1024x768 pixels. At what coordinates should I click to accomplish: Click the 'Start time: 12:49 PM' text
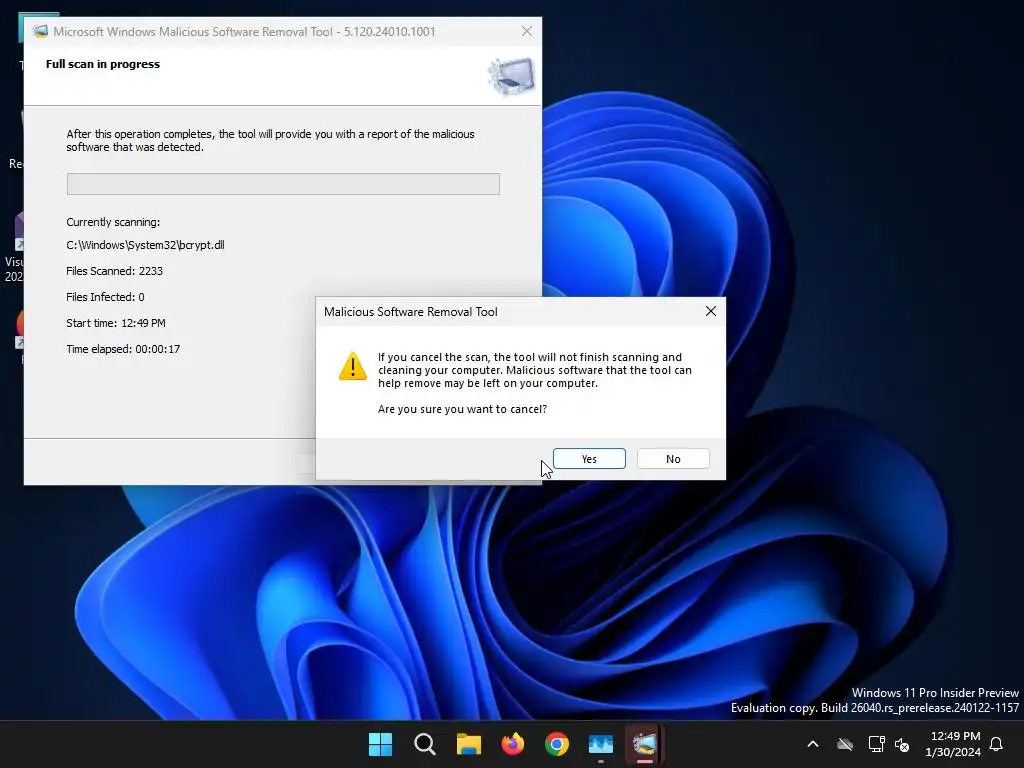(116, 323)
